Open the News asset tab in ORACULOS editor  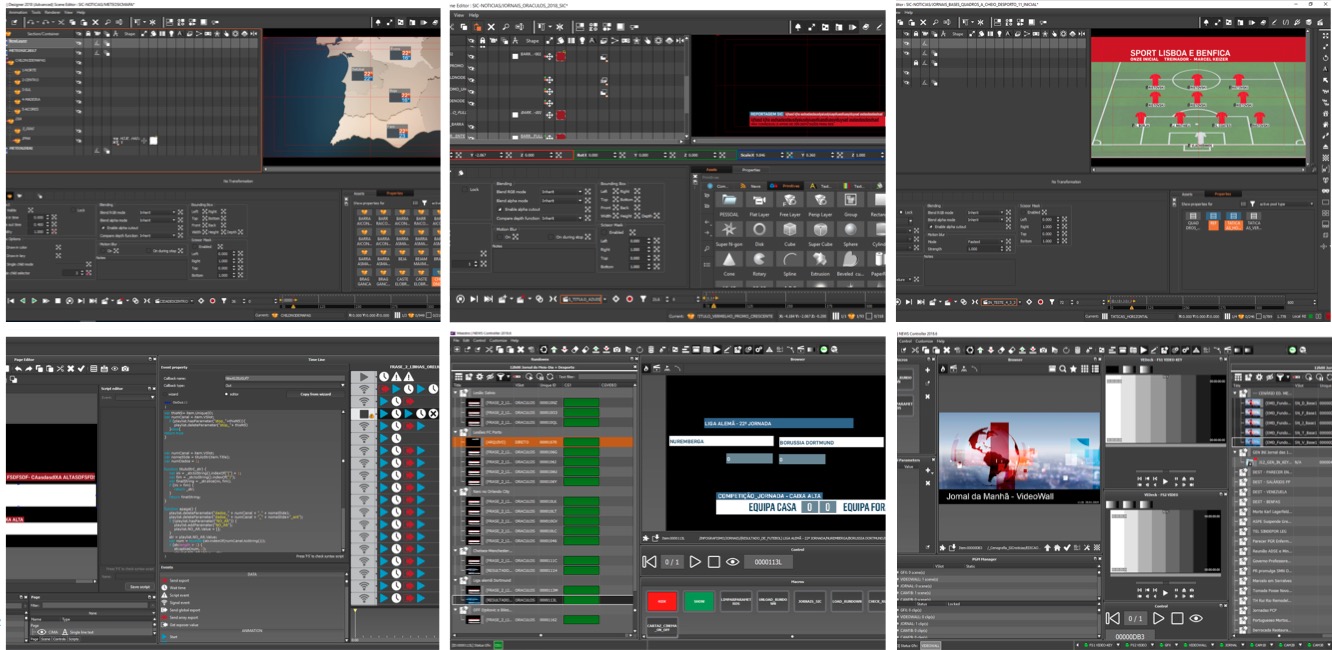(752, 186)
